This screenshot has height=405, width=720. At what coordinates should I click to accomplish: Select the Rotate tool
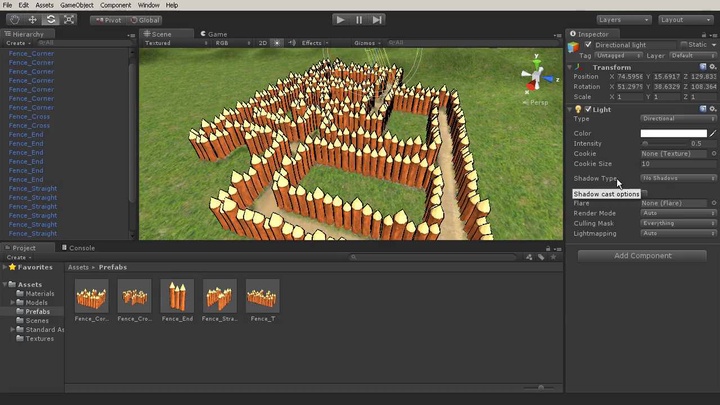[50, 19]
